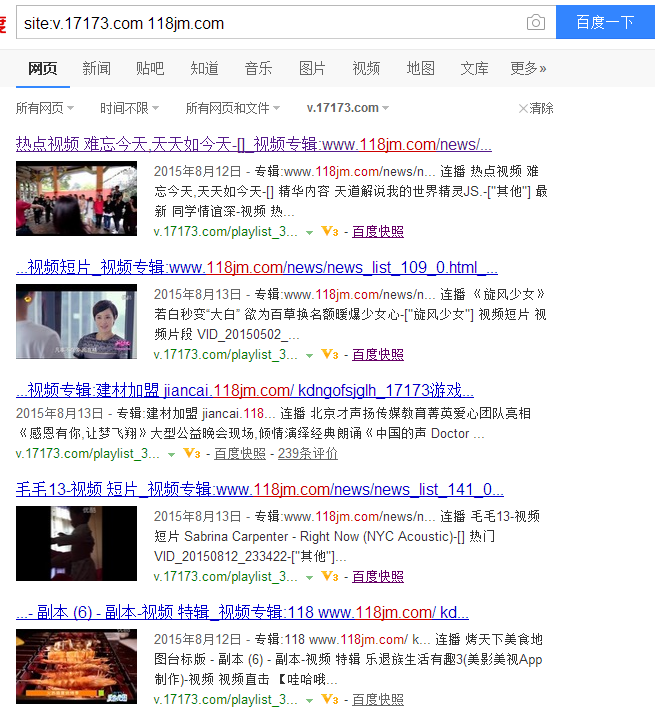
Task: Open the 时间不限 time filter dropdown
Action: [x=130, y=108]
